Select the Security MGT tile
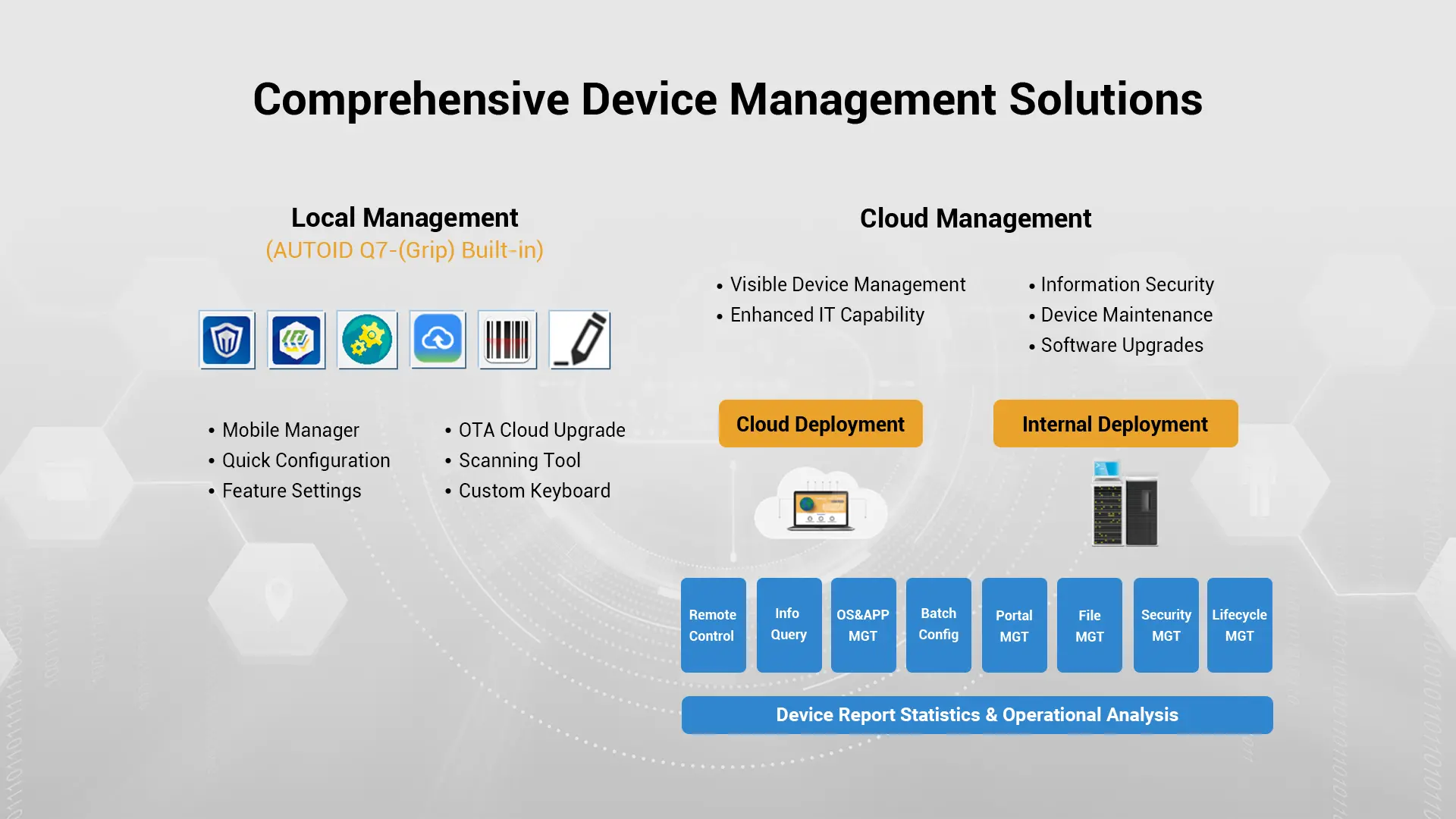Screen dimensions: 1456x819 (1166, 625)
